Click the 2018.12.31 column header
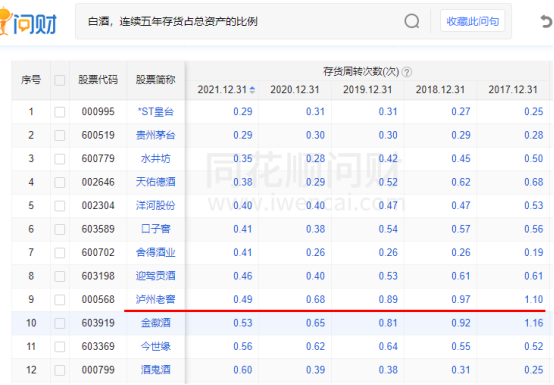The height and width of the screenshot is (385, 554). (x=440, y=90)
